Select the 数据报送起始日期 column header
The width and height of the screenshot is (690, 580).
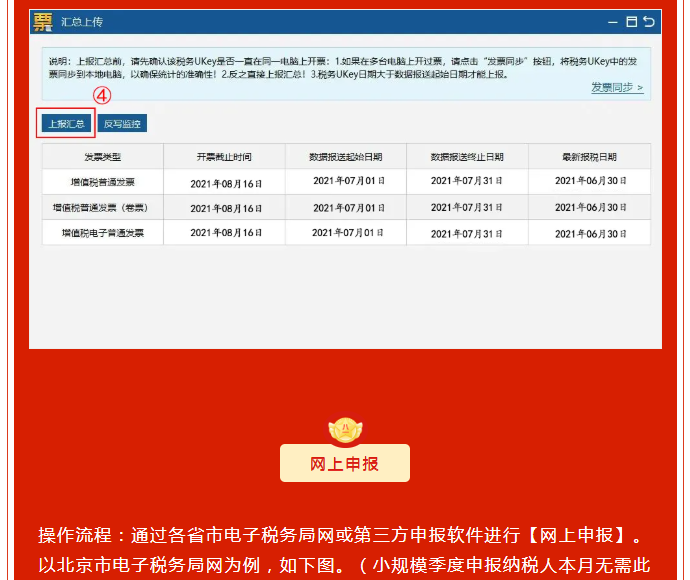click(x=346, y=157)
